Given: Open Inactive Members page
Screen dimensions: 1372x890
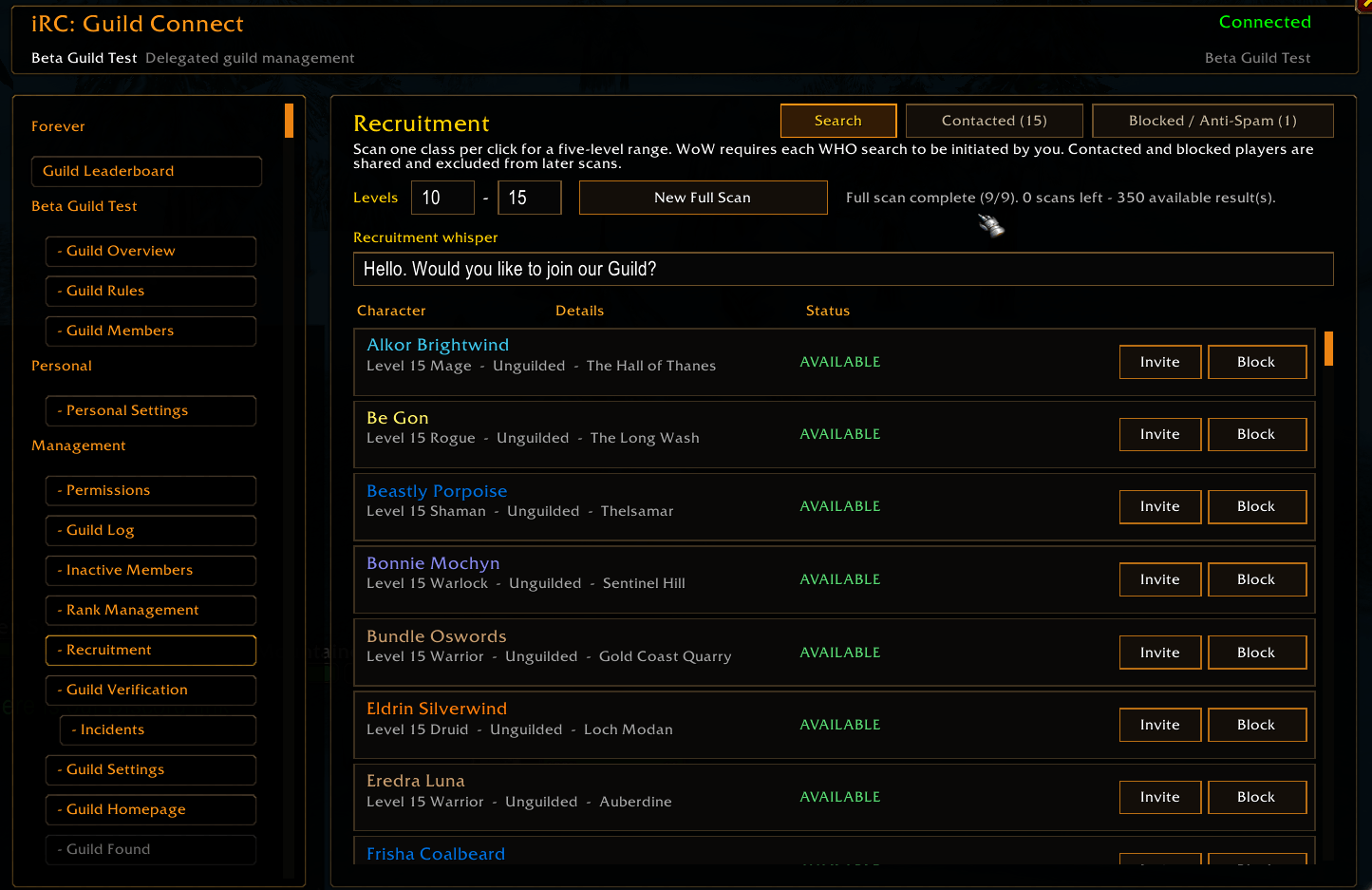Looking at the screenshot, I should pyautogui.click(x=151, y=570).
